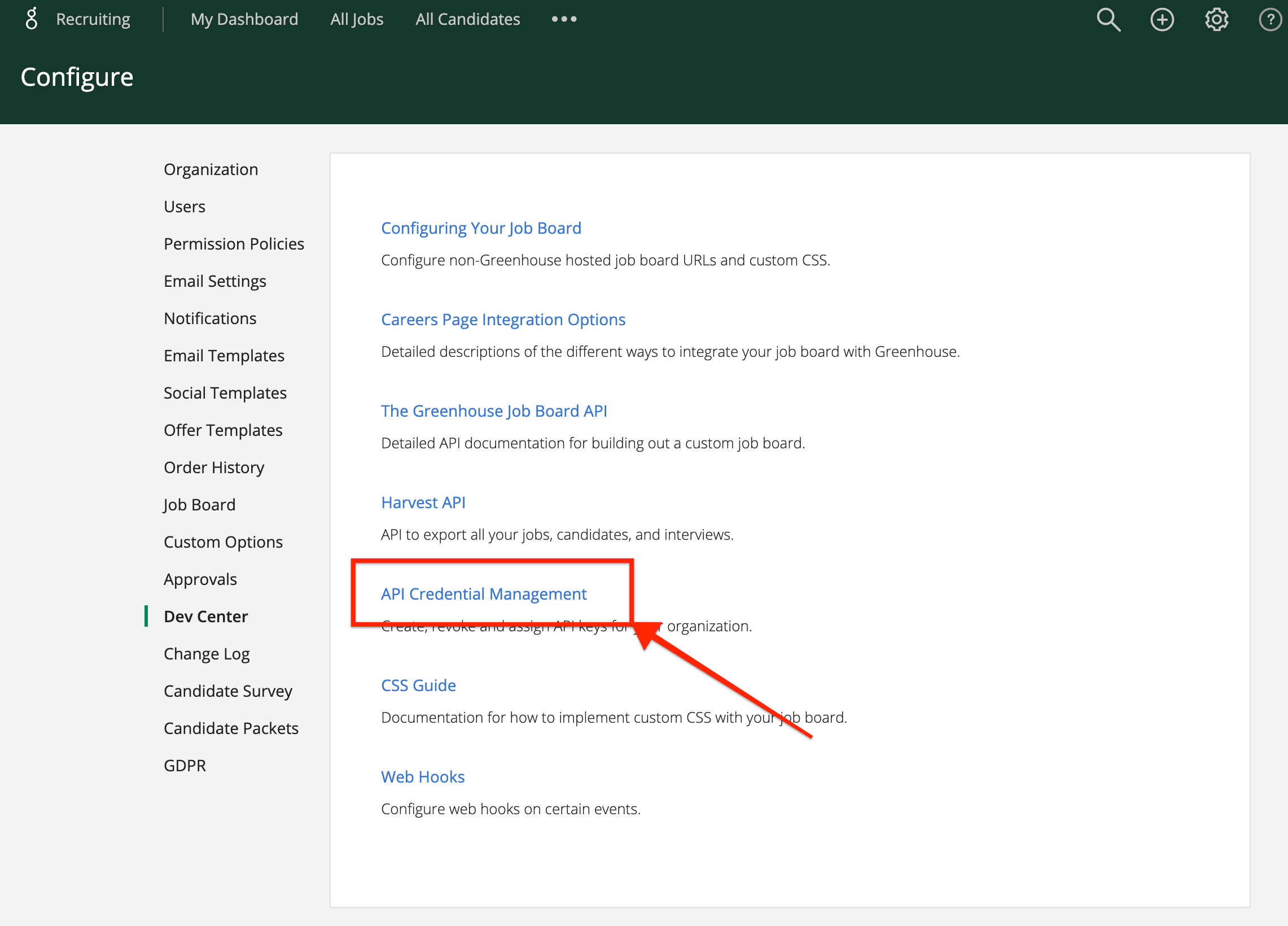Open Configuring Your Job Board link
Screen dimensions: 1288x926
click(x=481, y=228)
